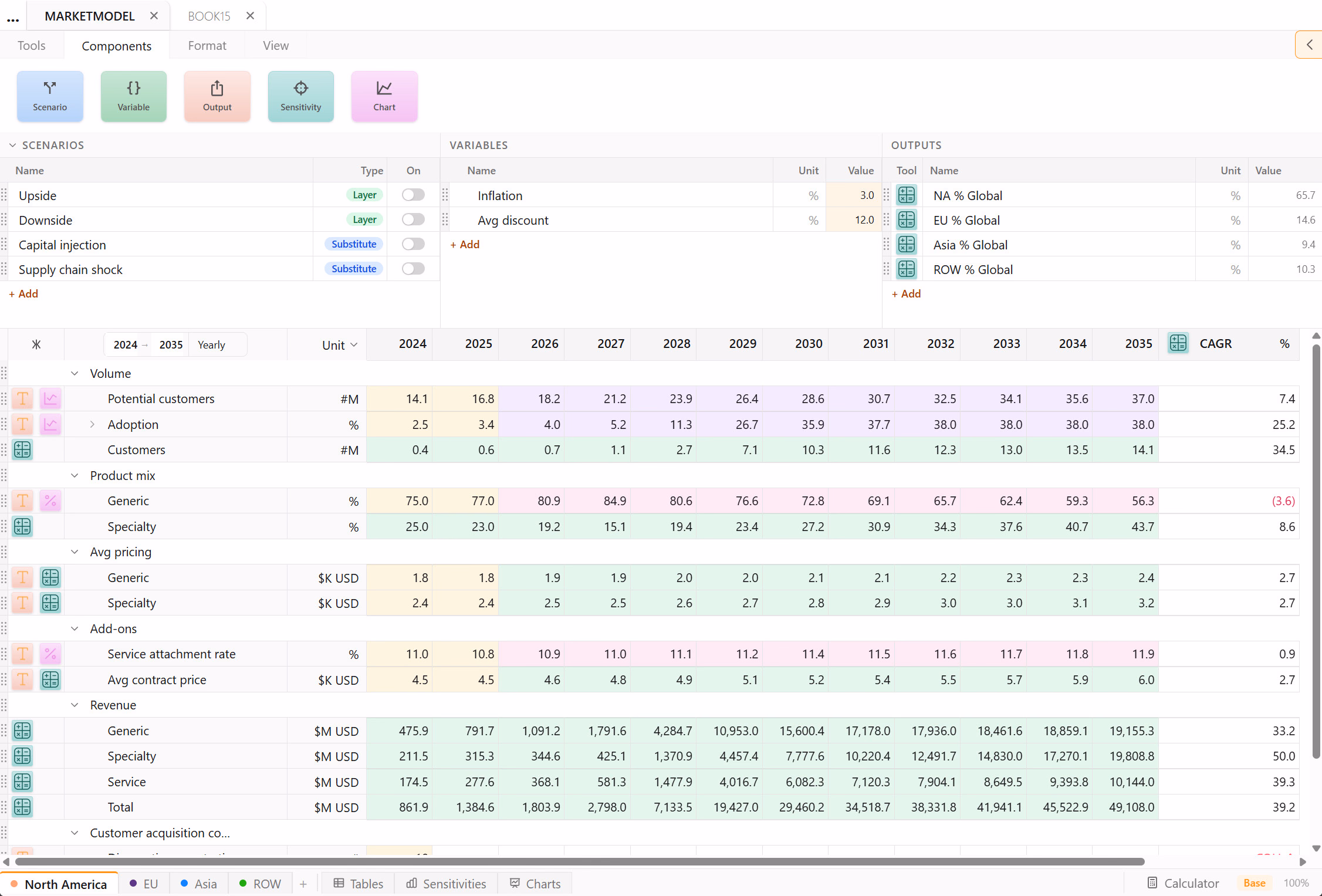Enable the Supply chain shock scenario
The image size is (1322, 896).
coord(413,269)
